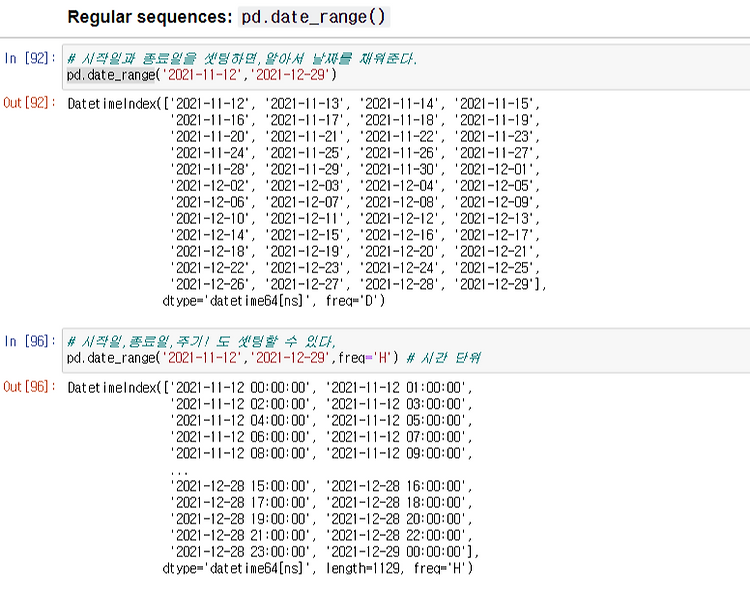Click the freq='H' argument in cell 96

coord(365,358)
